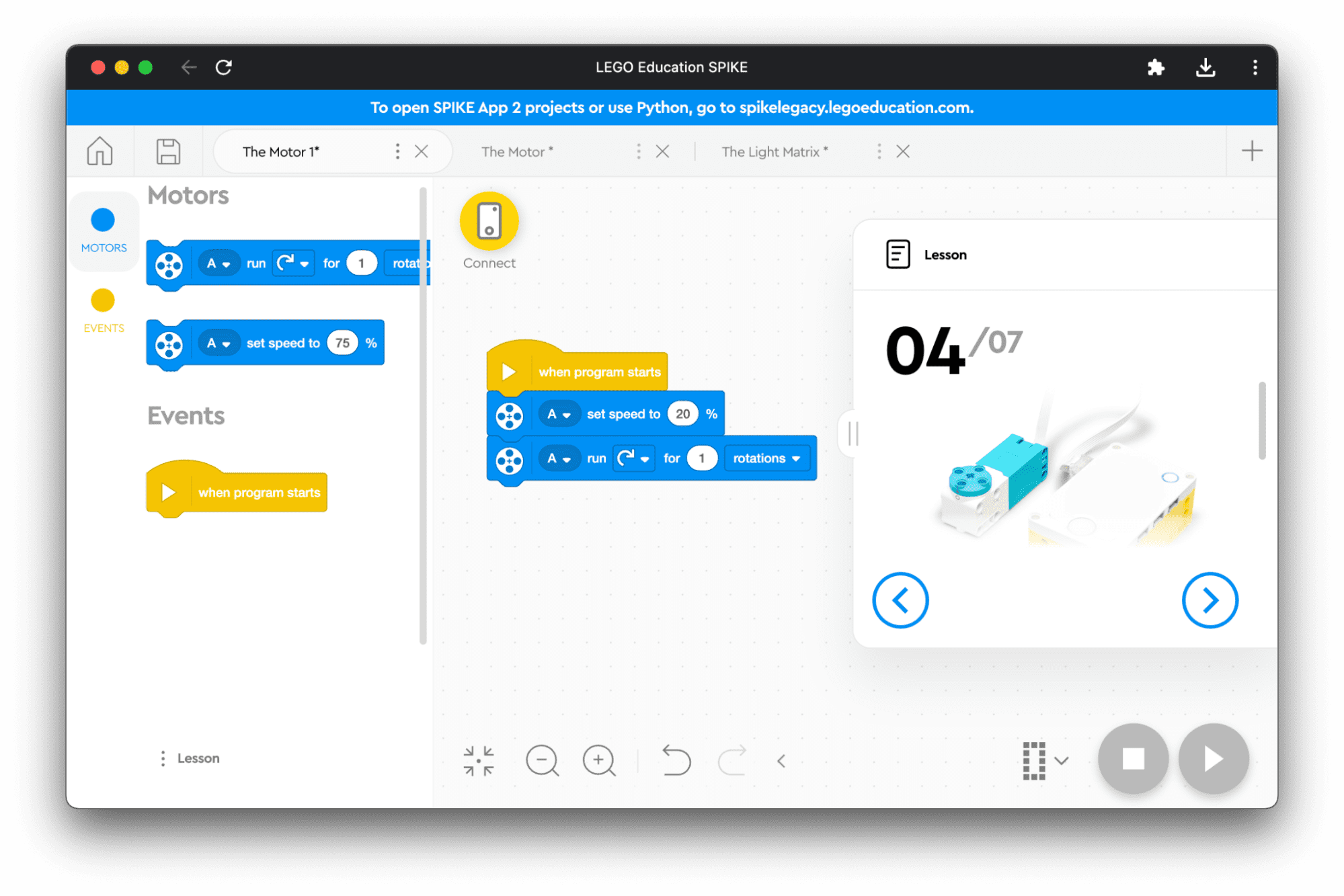Toggle the zoom out control
1344x896 pixels.
542,760
